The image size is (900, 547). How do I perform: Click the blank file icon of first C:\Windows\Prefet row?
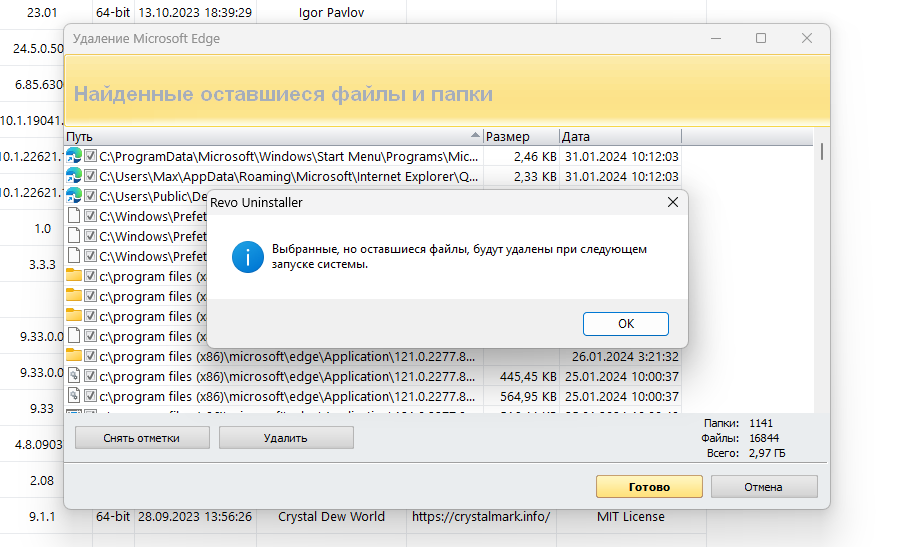73,216
